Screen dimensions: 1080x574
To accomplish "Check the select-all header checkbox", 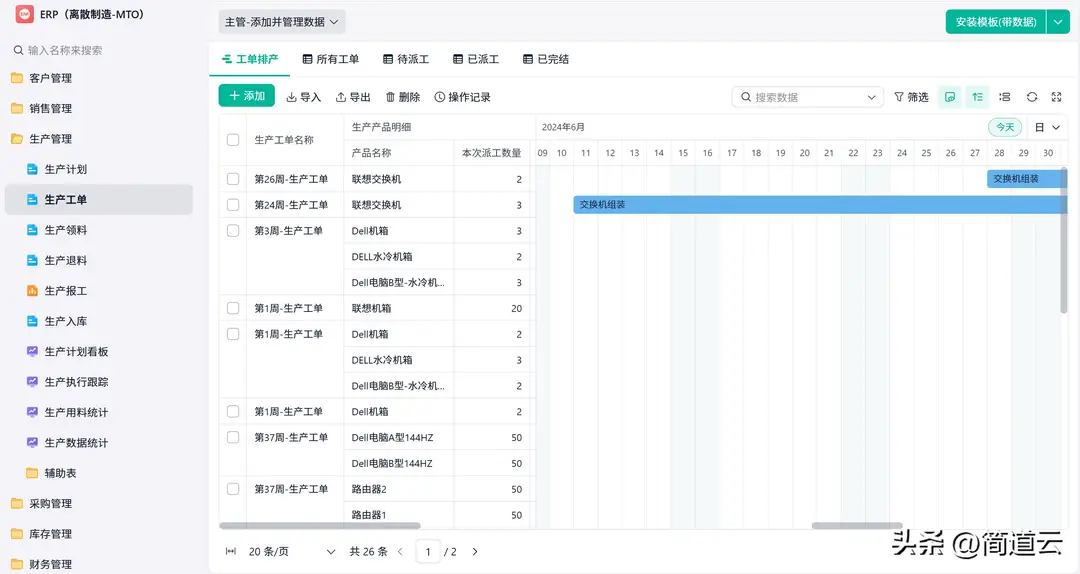I will click(x=233, y=140).
